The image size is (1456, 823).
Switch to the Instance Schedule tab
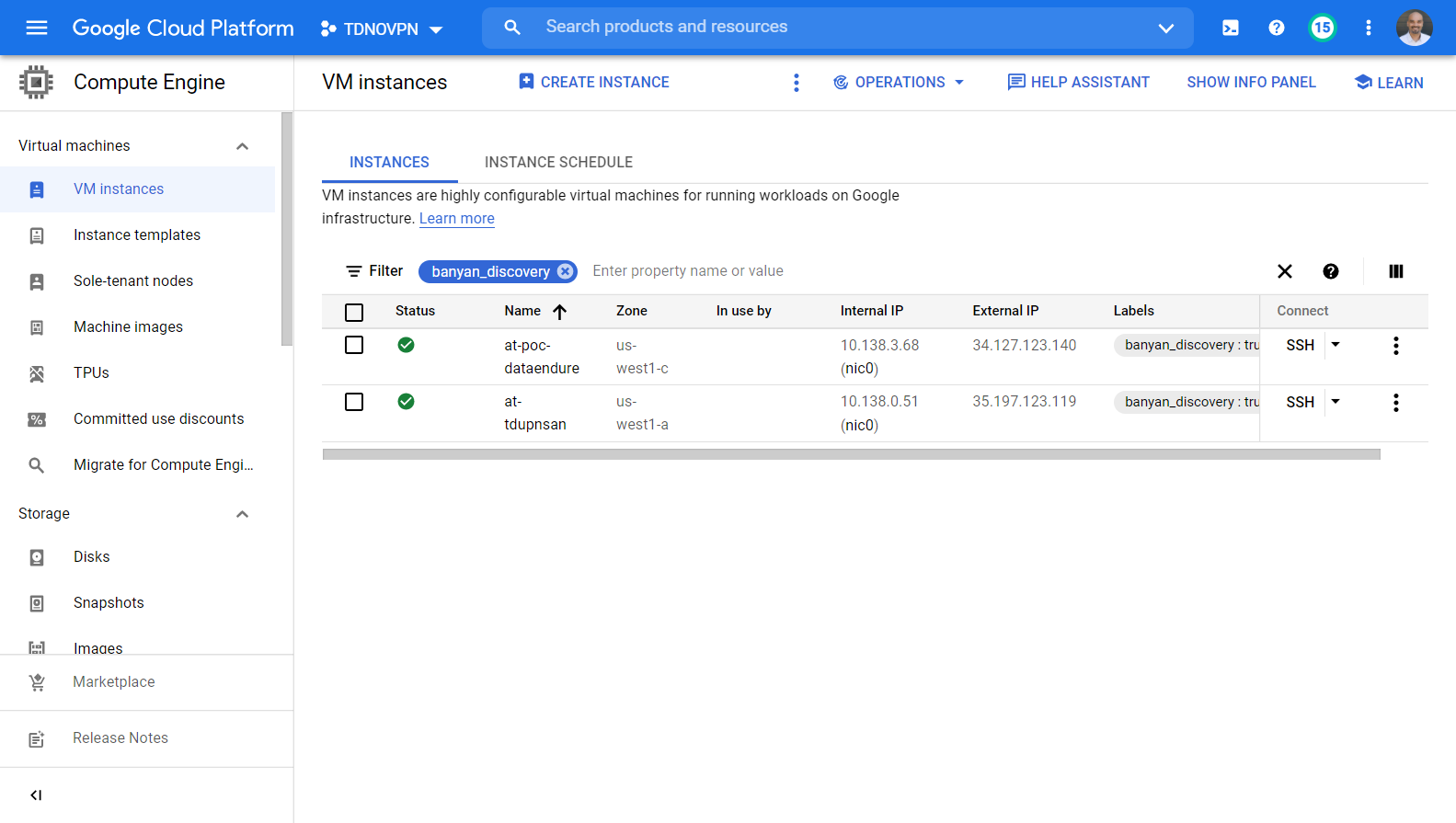pyautogui.click(x=558, y=162)
